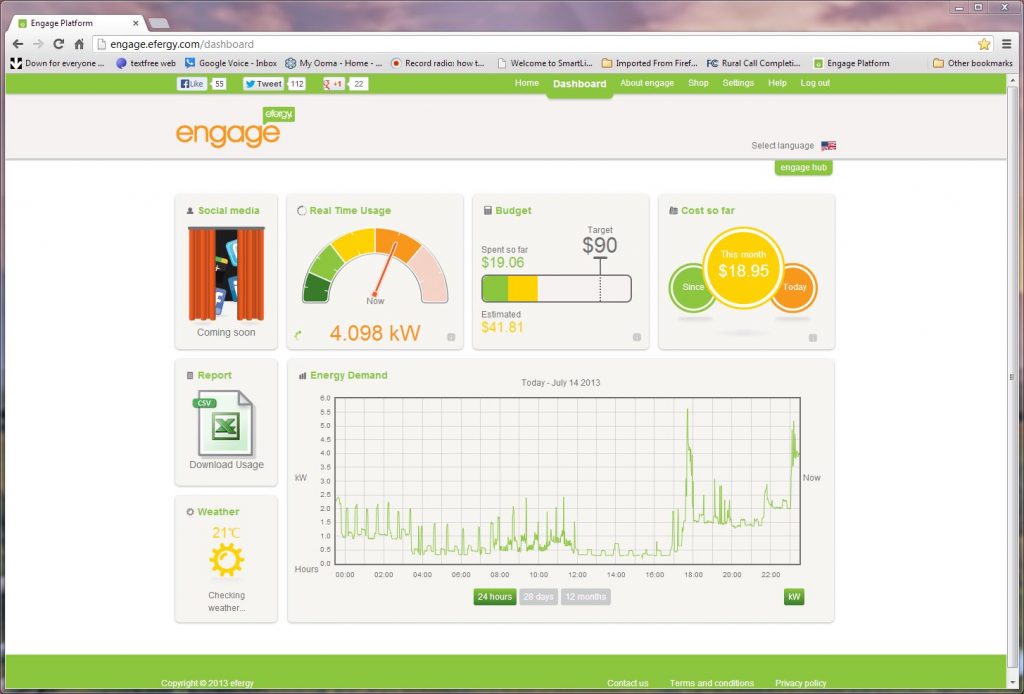The image size is (1024, 694).
Task: Click info icon in Real Time Usage card
Action: click(x=451, y=337)
